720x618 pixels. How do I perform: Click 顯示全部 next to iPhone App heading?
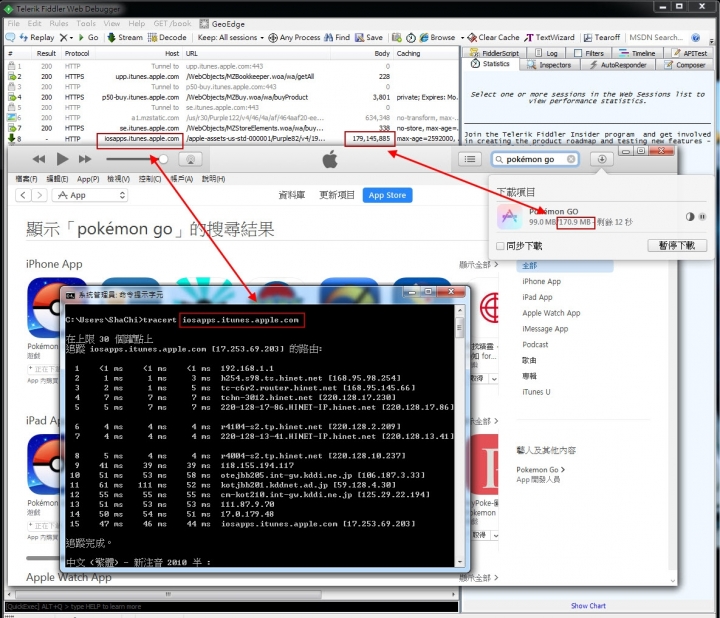click(x=478, y=264)
